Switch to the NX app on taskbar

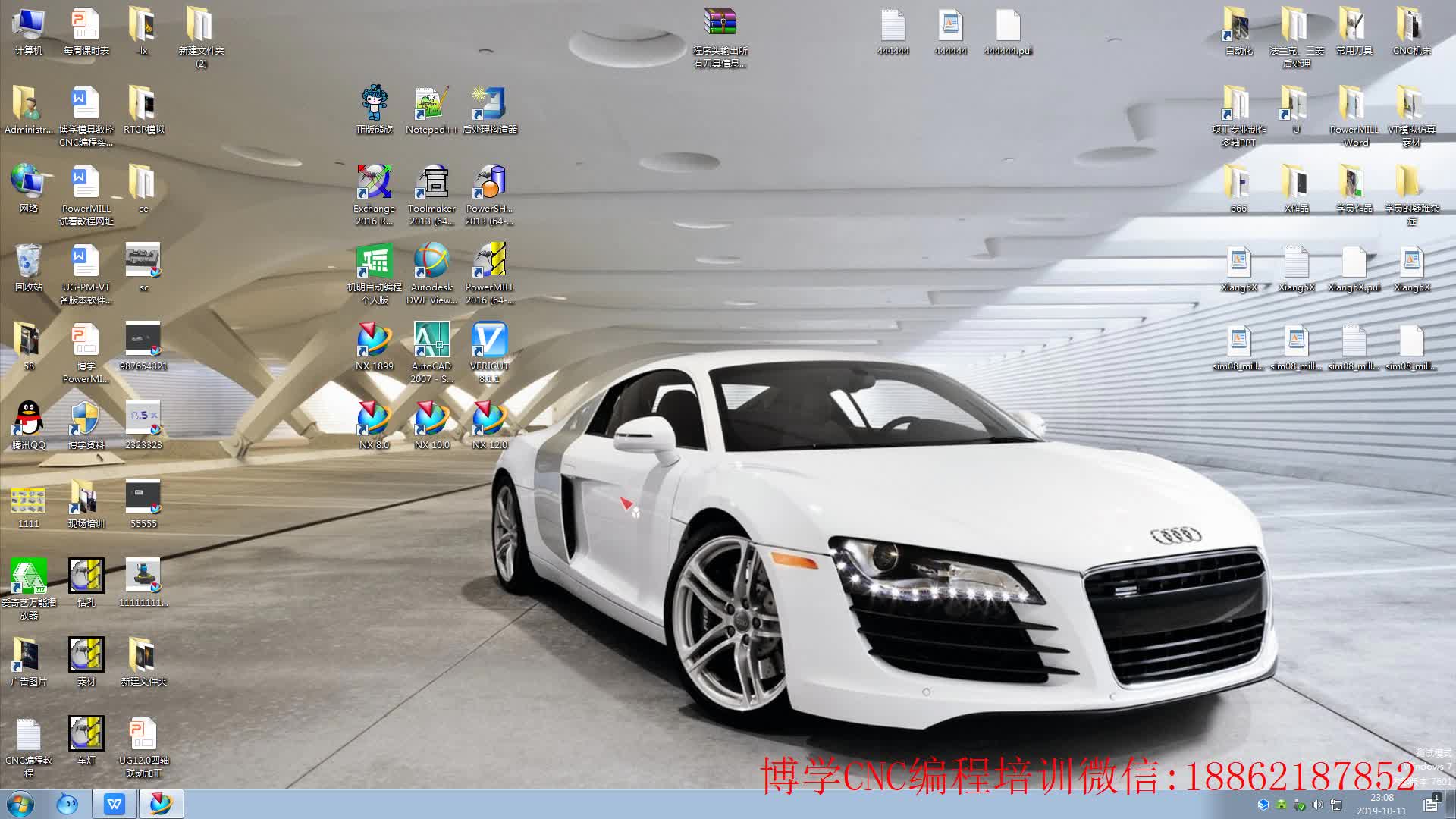(161, 804)
